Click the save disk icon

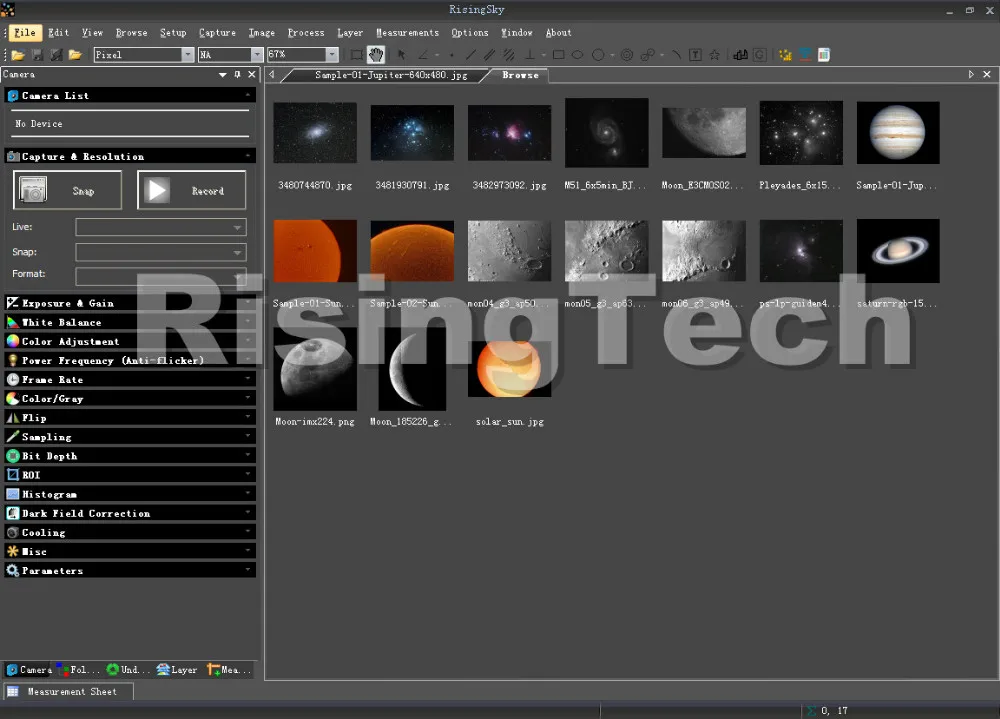(37, 55)
